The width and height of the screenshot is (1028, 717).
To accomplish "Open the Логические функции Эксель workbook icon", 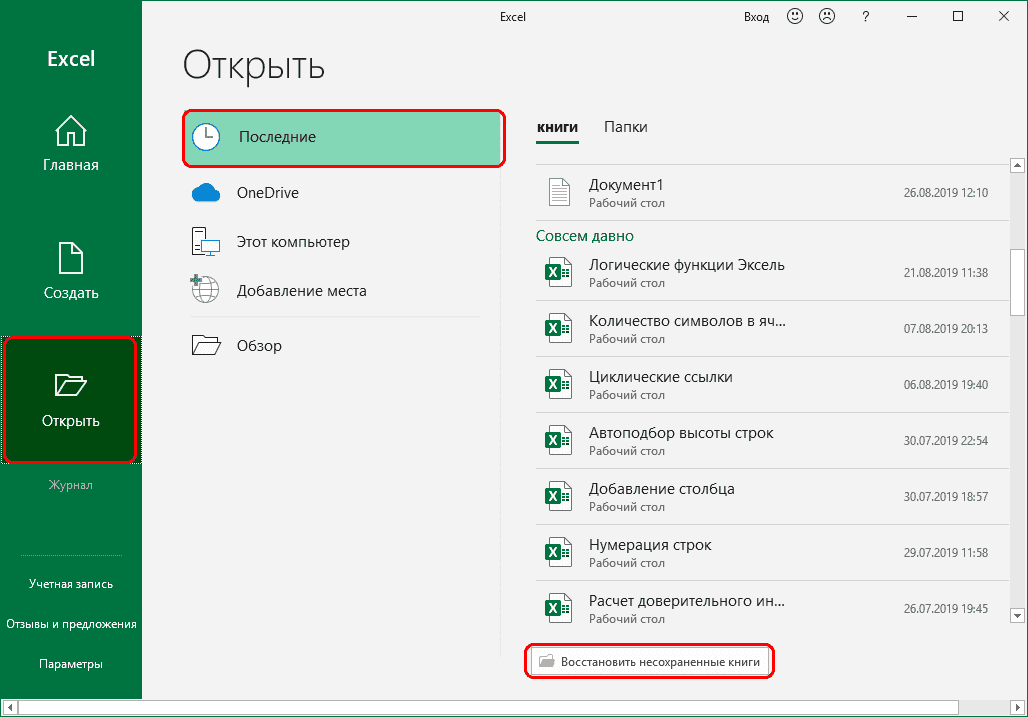I will [x=558, y=272].
